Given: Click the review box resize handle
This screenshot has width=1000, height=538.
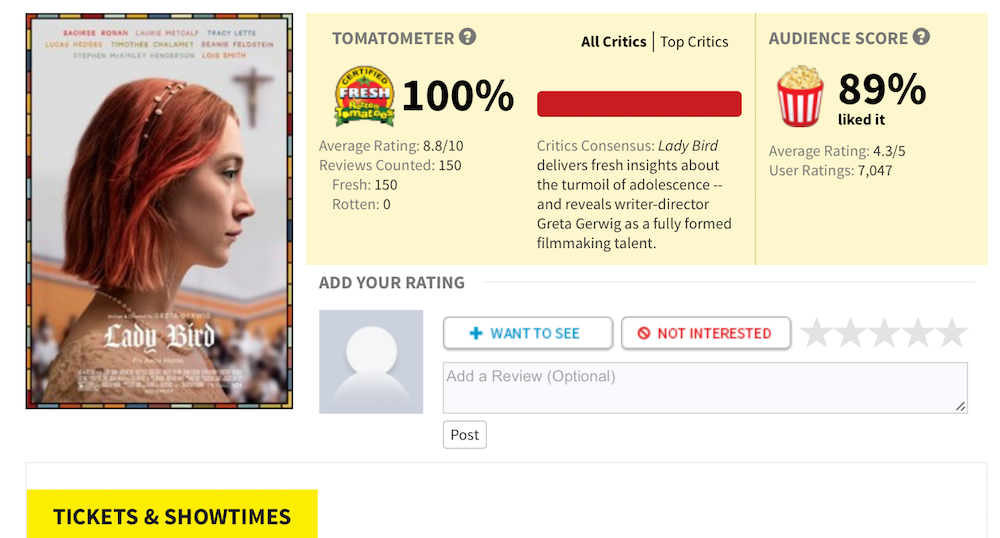Looking at the screenshot, I should (x=961, y=406).
